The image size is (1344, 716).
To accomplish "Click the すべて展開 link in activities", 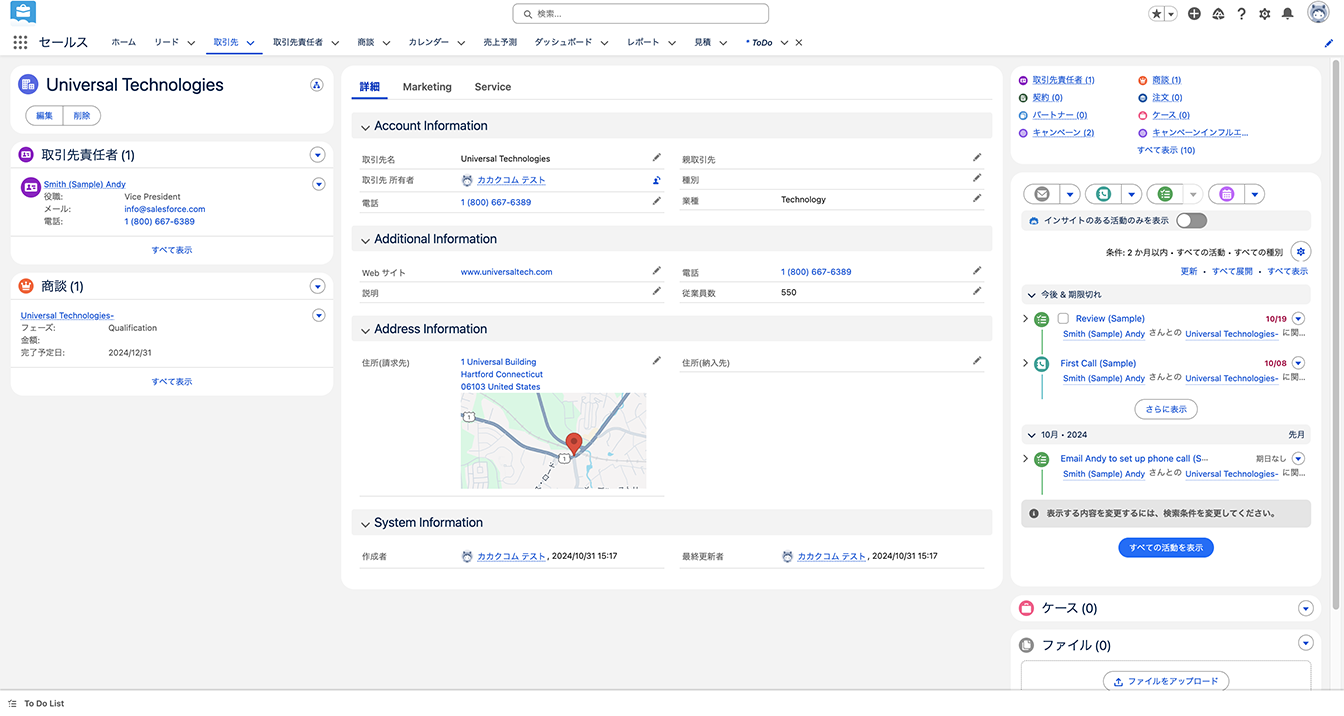I will click(x=1233, y=271).
